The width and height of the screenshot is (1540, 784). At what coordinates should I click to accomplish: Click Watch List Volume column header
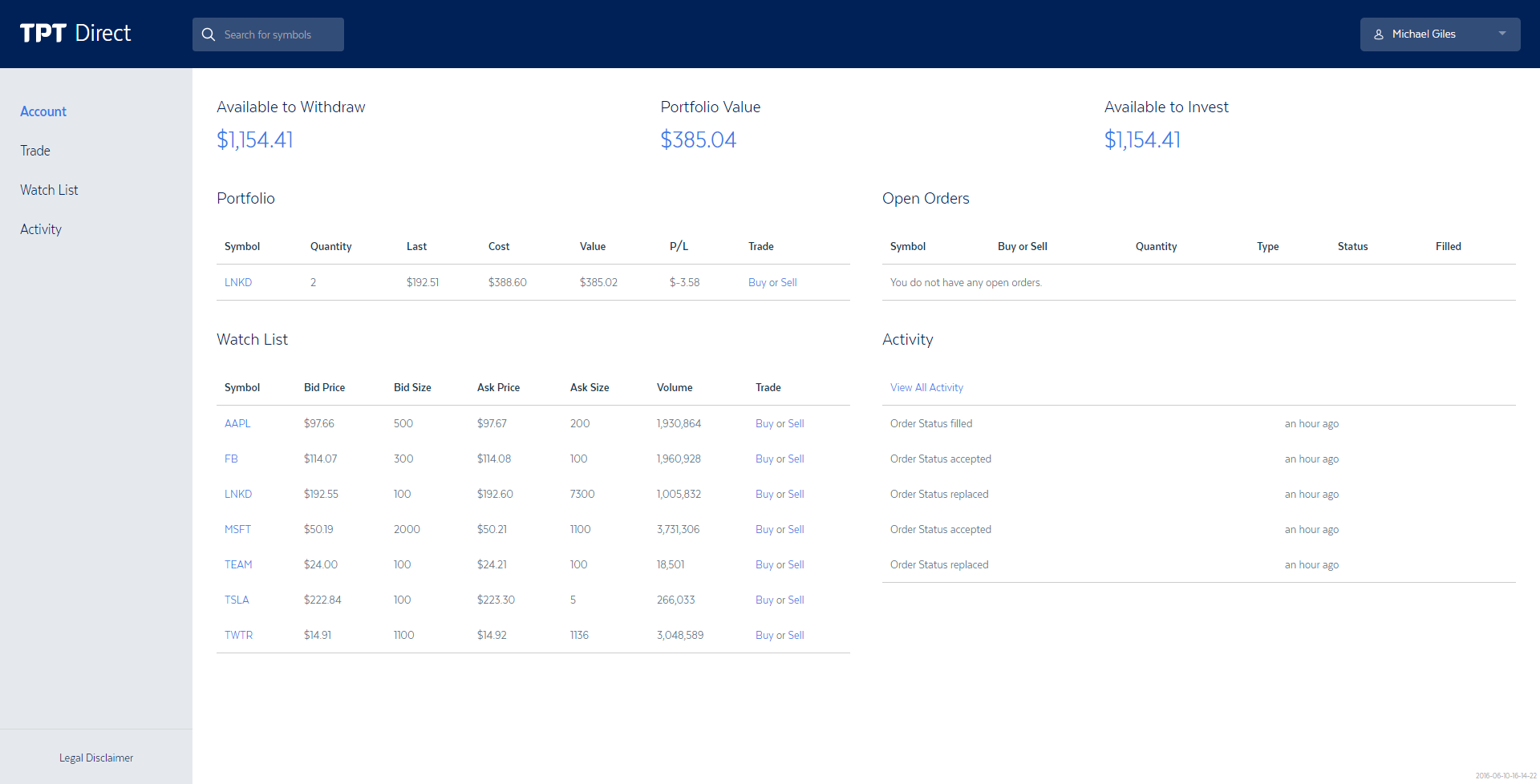coord(675,387)
